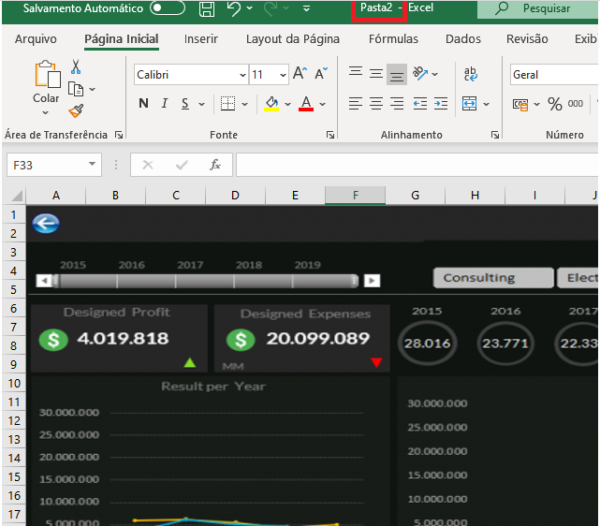Expand the Colar options arrow
Screen dimensions: 600x526
point(46,112)
